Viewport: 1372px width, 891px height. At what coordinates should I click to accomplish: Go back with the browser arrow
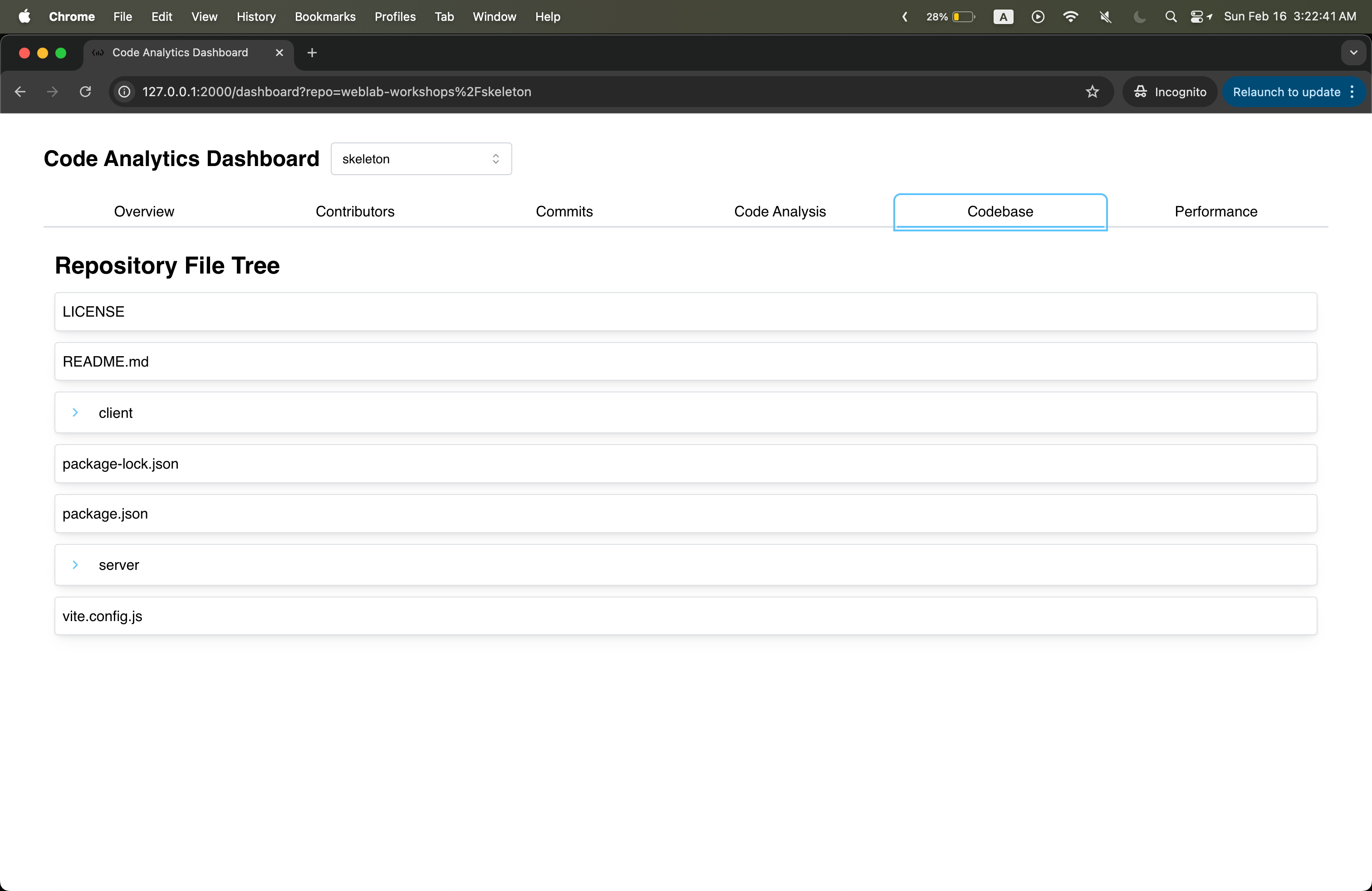(20, 92)
